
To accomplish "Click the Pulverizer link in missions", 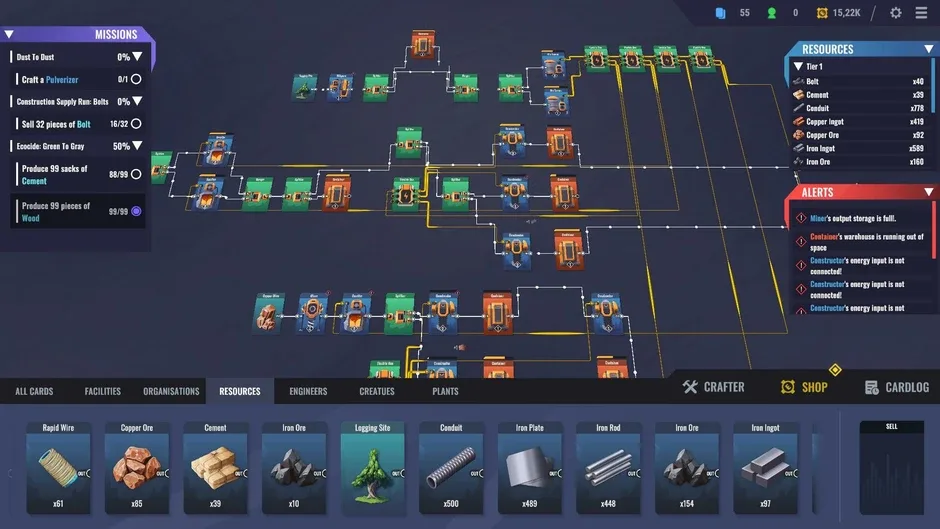I will 62,80.
